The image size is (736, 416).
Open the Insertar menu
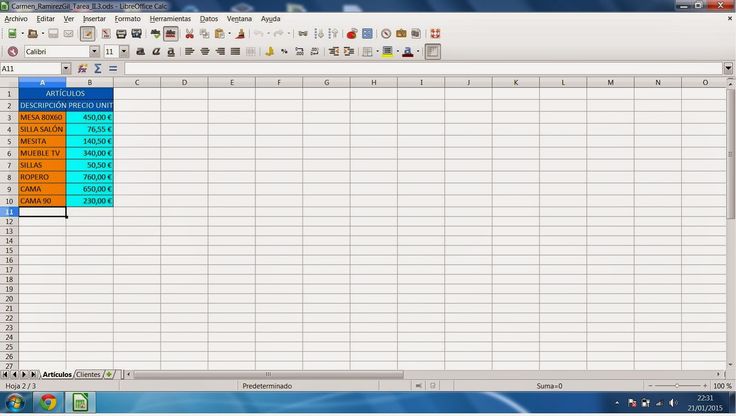pos(94,19)
